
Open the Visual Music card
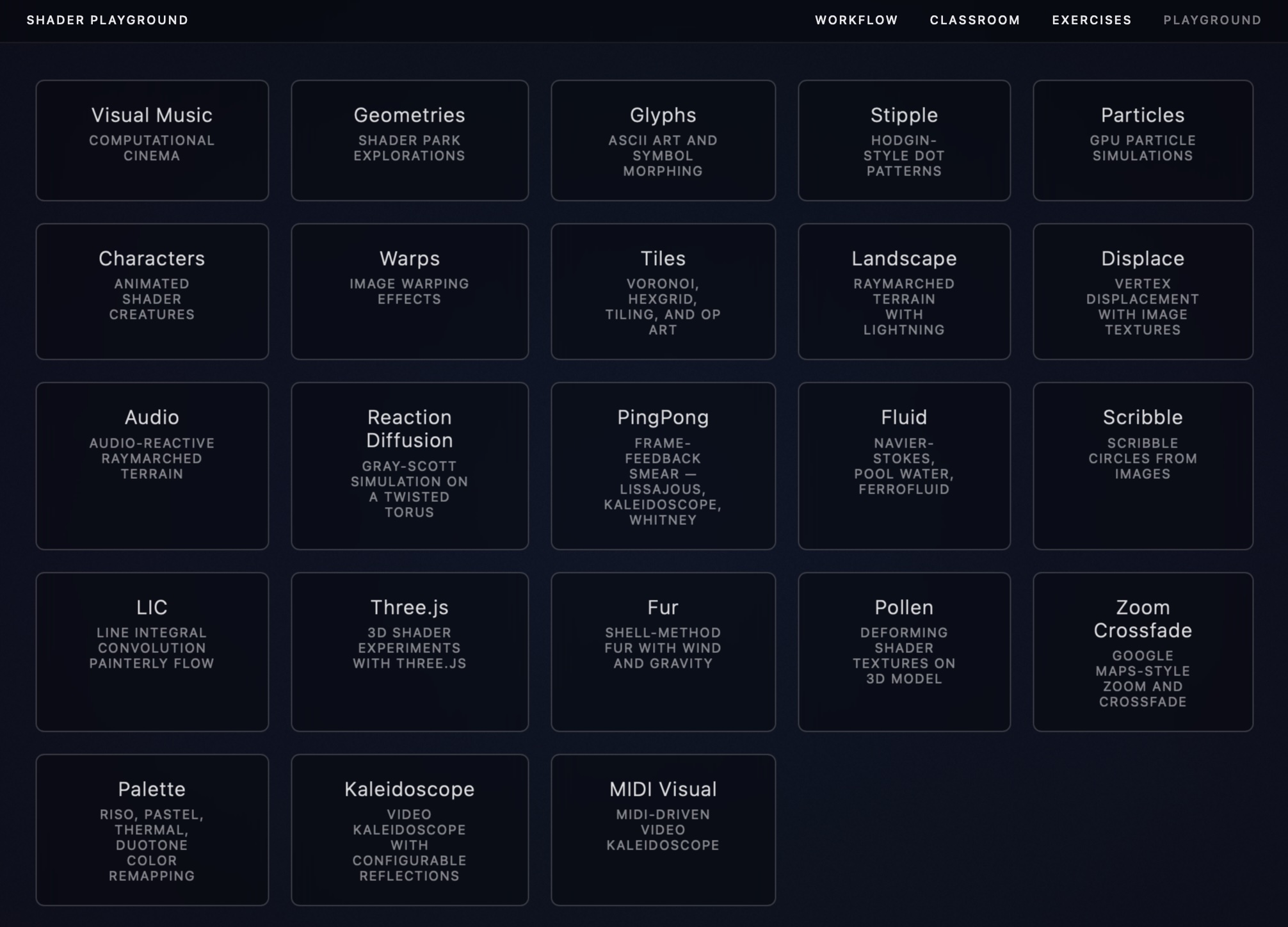152,140
